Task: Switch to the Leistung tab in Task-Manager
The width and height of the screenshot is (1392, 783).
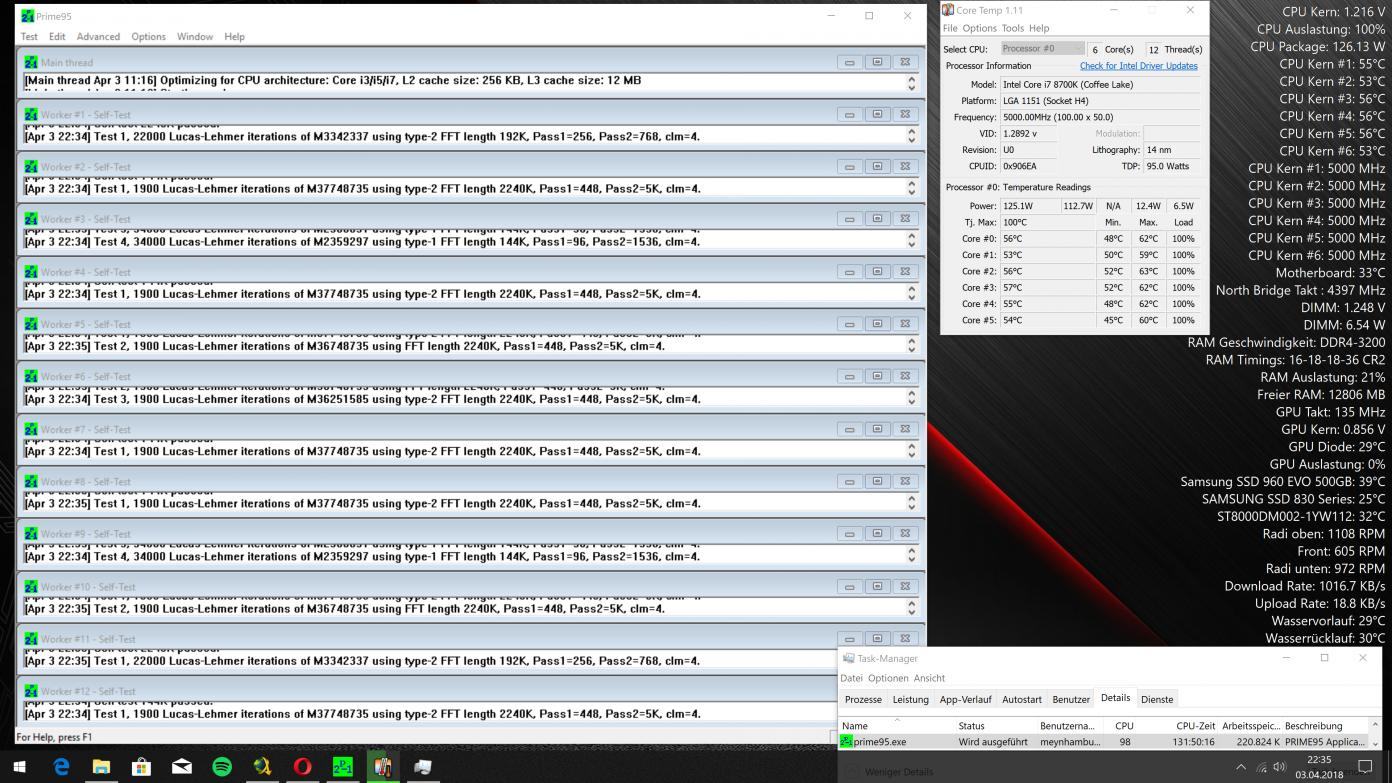Action: pos(910,699)
